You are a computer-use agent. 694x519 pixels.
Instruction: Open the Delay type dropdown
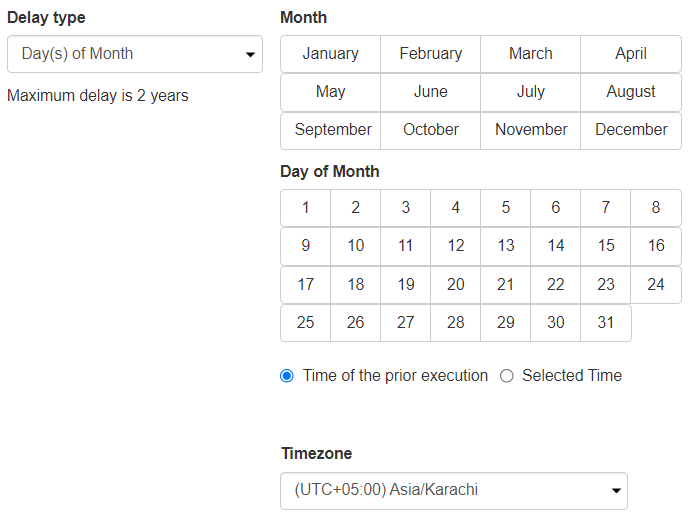(x=134, y=54)
